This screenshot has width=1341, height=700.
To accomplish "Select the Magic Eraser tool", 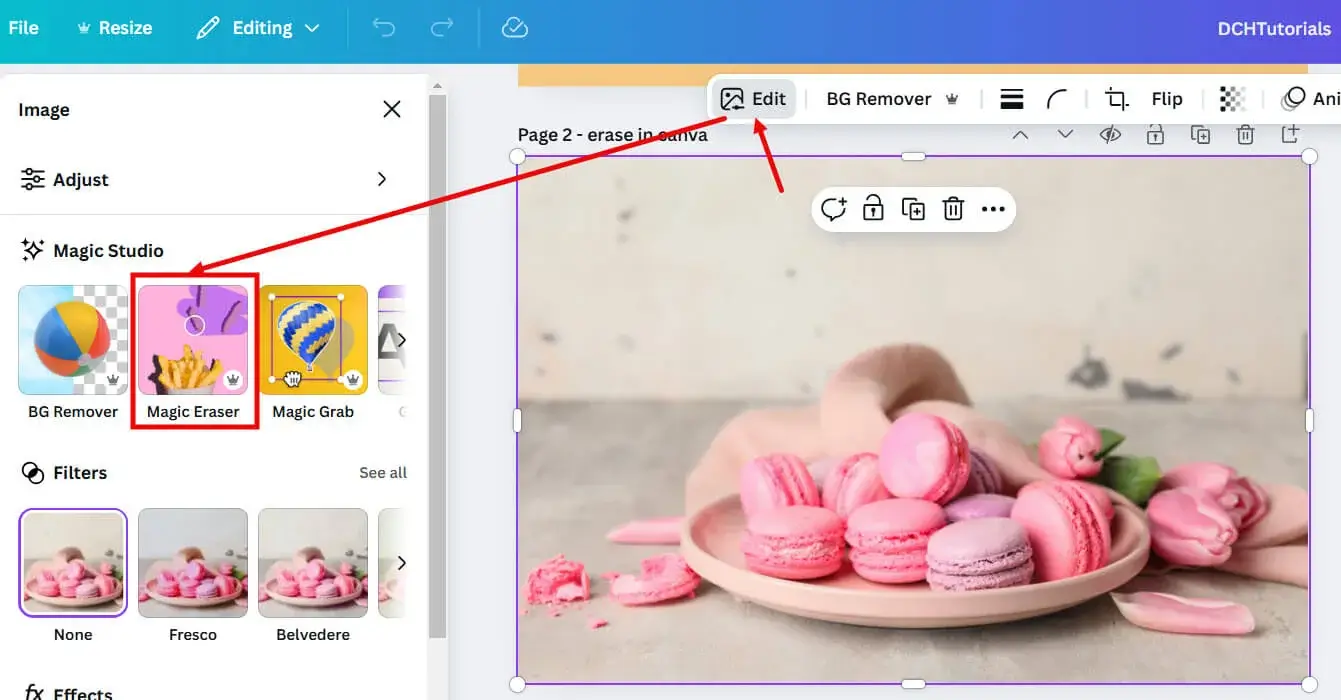I will [192, 340].
